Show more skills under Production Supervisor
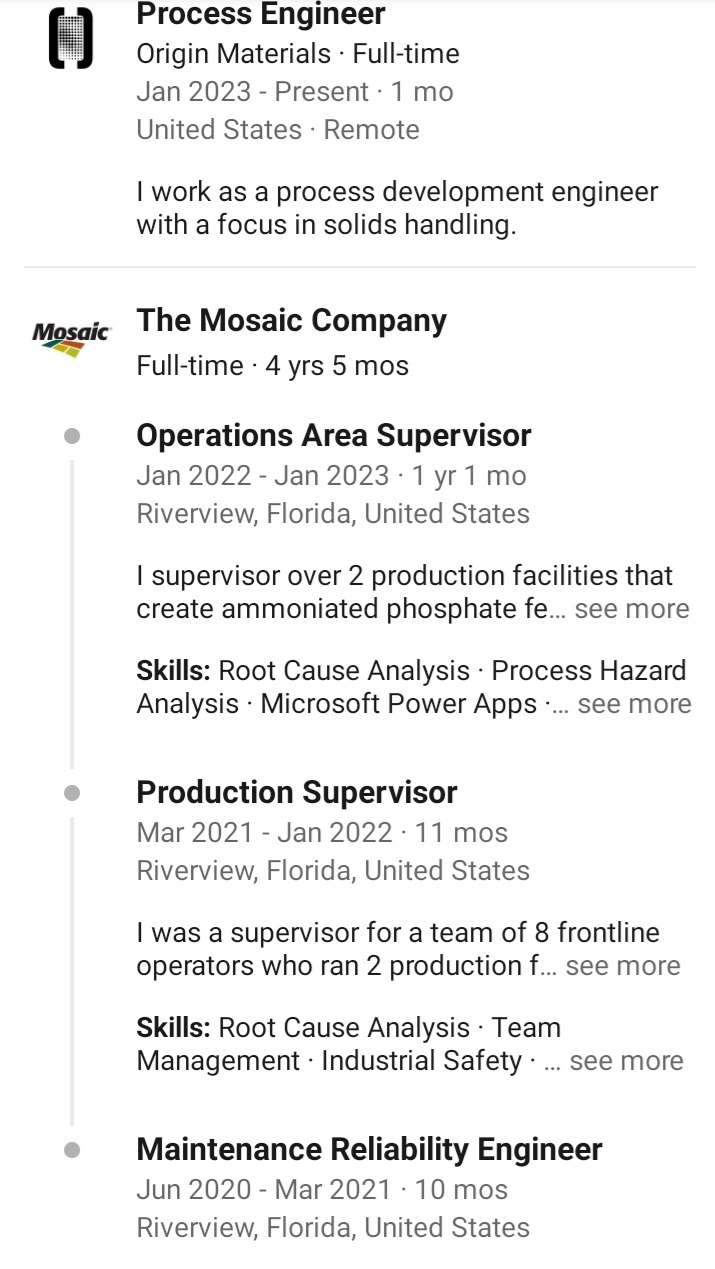This screenshot has height=1269, width=715. tap(626, 1061)
